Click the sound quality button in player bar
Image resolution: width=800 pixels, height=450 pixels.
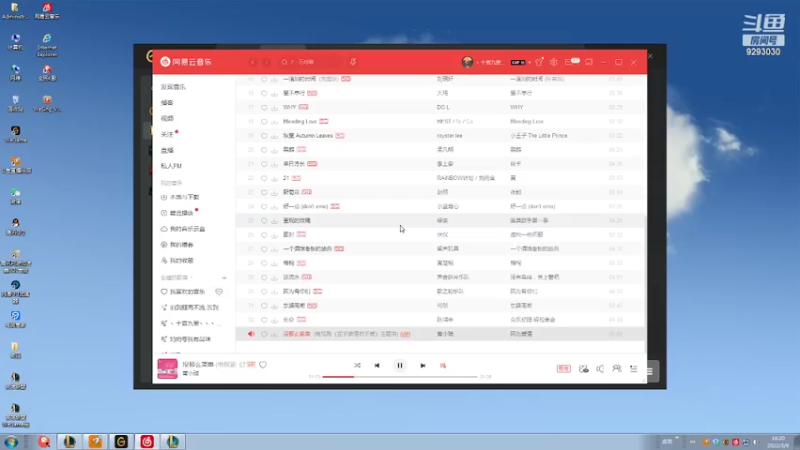[x=563, y=368]
